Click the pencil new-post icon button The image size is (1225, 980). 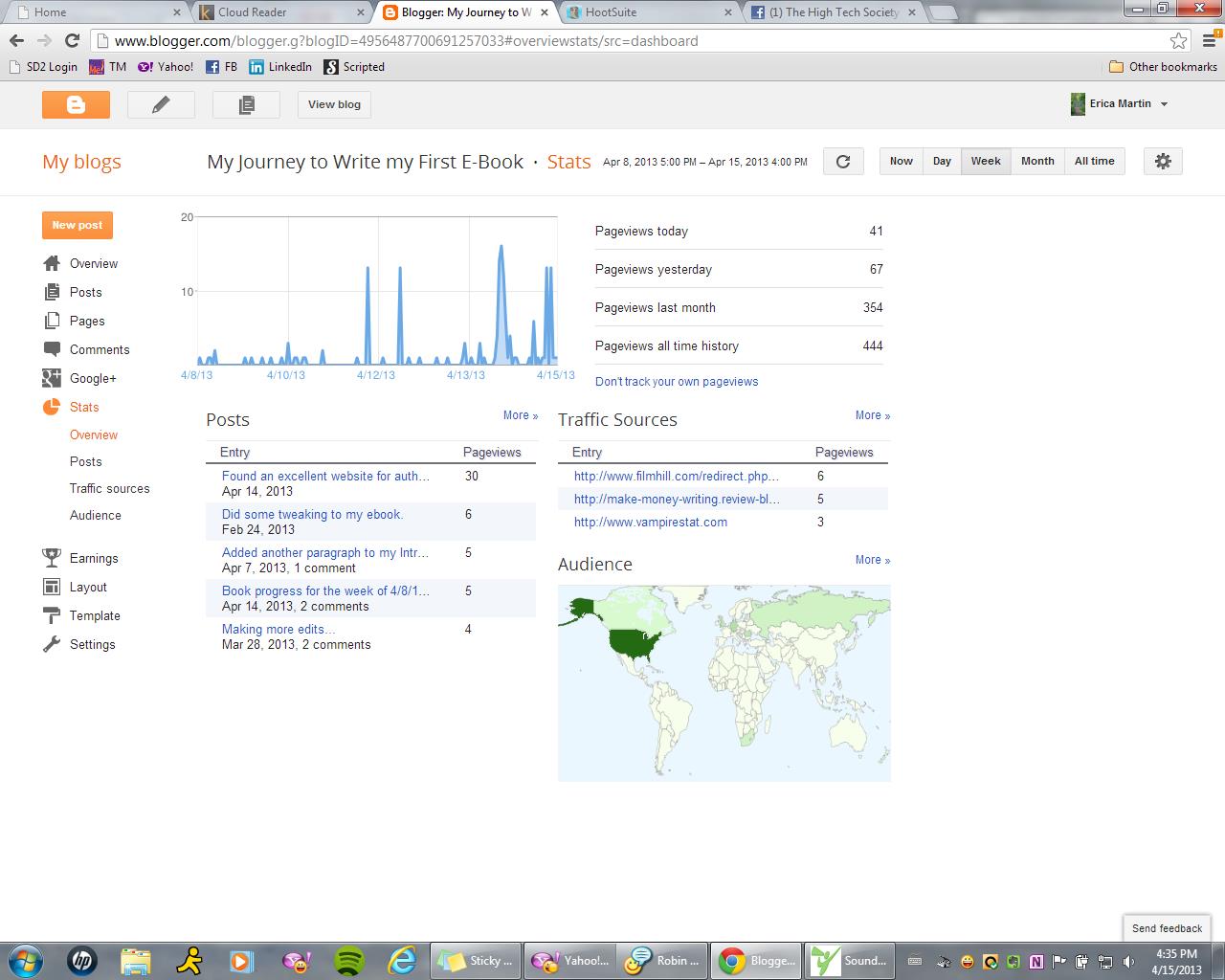(161, 104)
